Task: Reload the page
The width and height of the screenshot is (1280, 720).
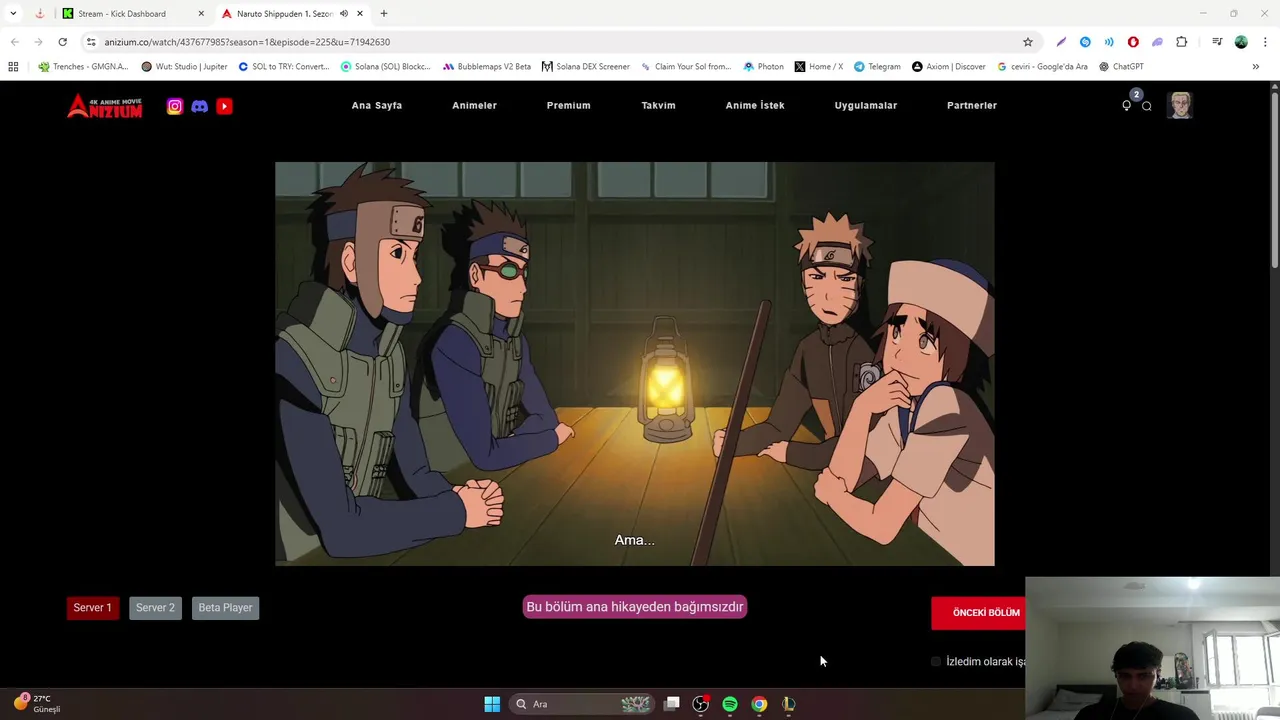Action: (x=62, y=42)
